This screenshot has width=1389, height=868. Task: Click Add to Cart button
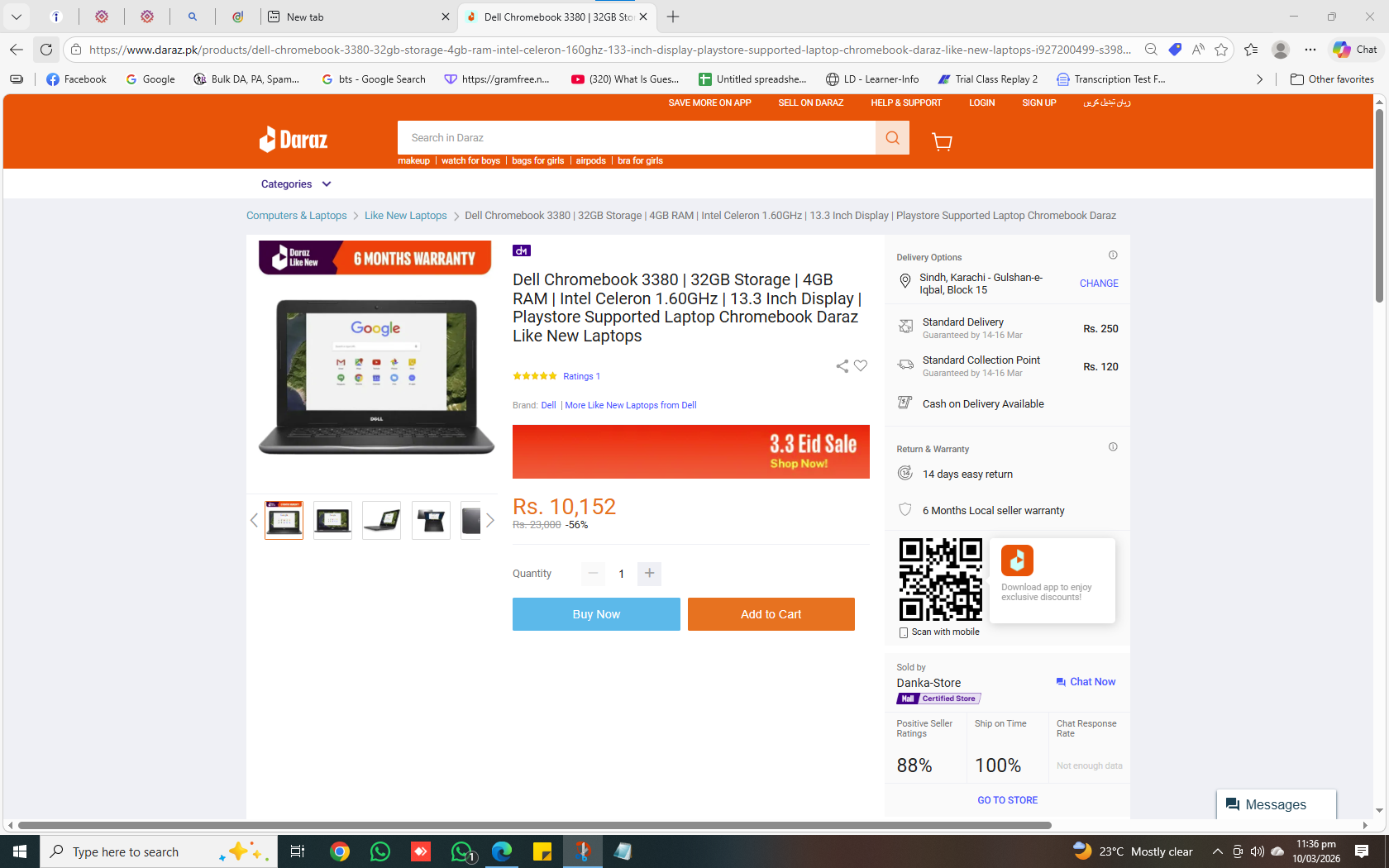pos(771,614)
